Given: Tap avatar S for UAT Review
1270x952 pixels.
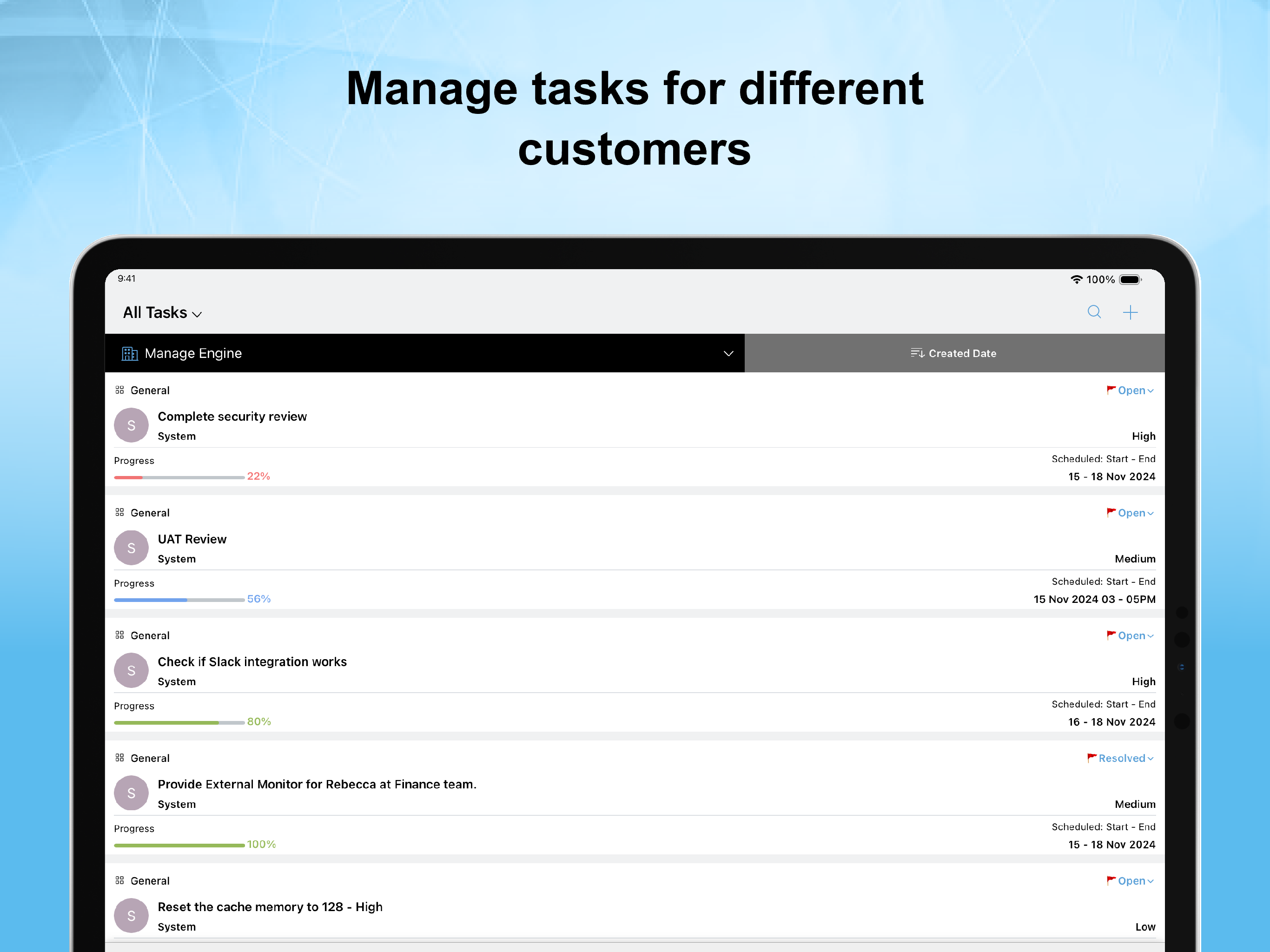Looking at the screenshot, I should click(131, 548).
